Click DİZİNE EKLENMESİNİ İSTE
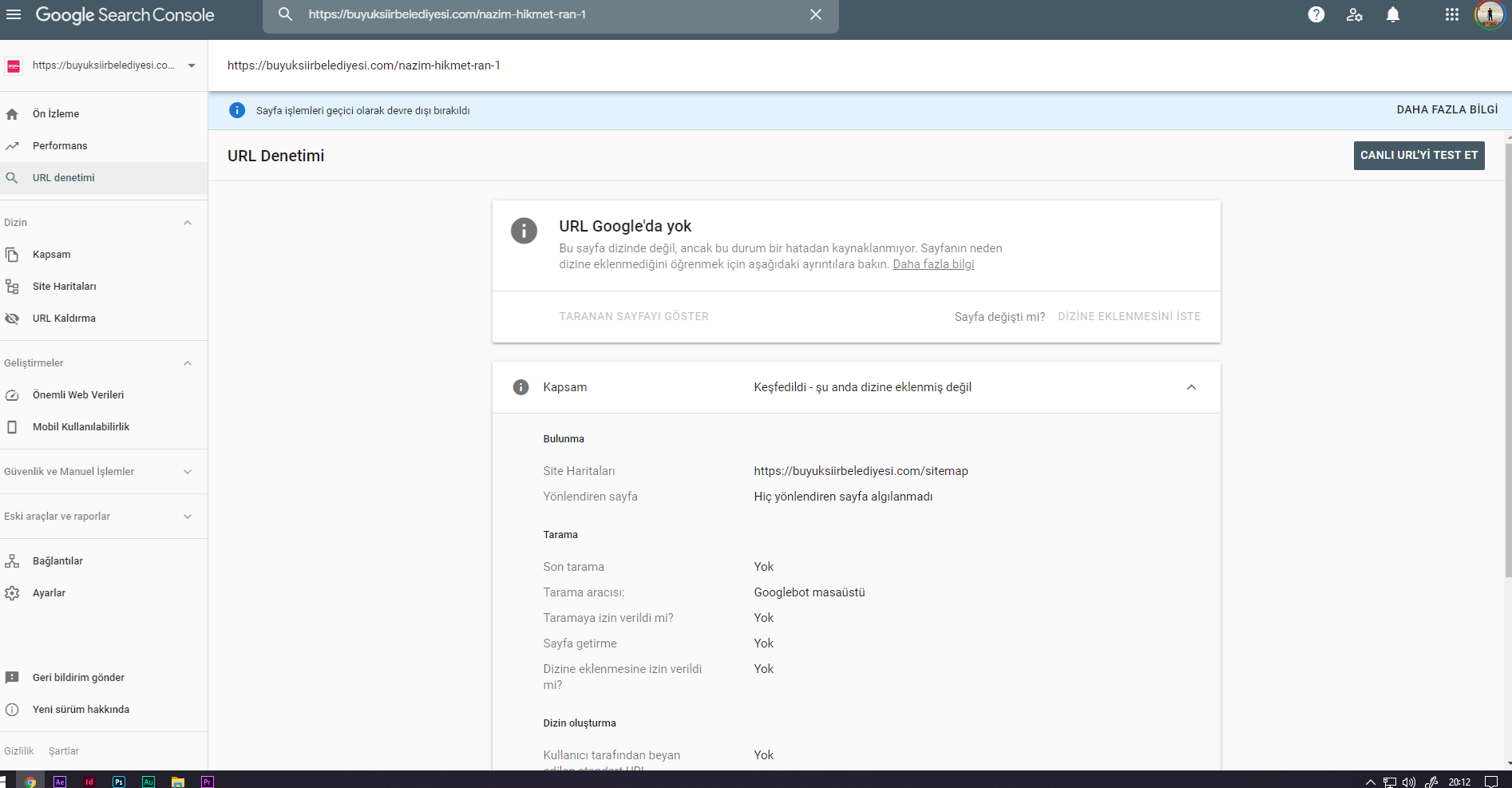This screenshot has height=788, width=1512. click(x=1130, y=317)
